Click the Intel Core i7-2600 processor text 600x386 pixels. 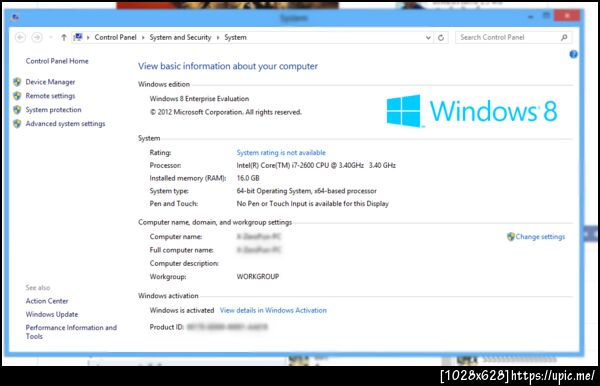click(x=316, y=166)
